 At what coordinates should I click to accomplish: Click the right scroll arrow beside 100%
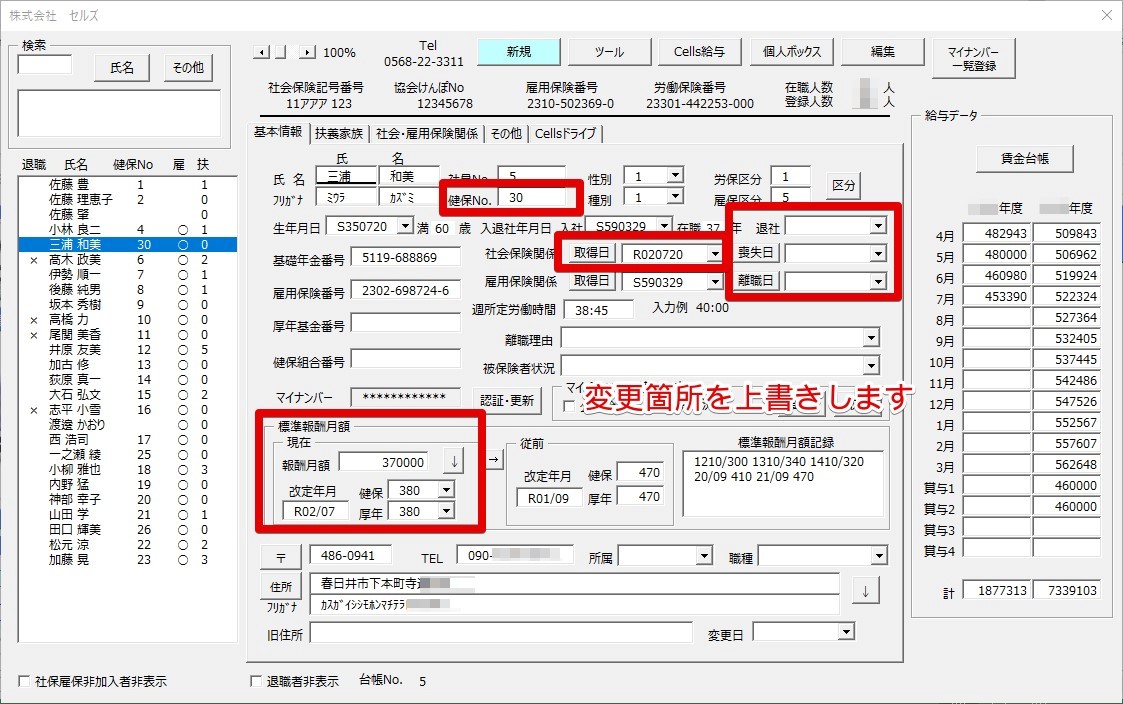coord(307,52)
